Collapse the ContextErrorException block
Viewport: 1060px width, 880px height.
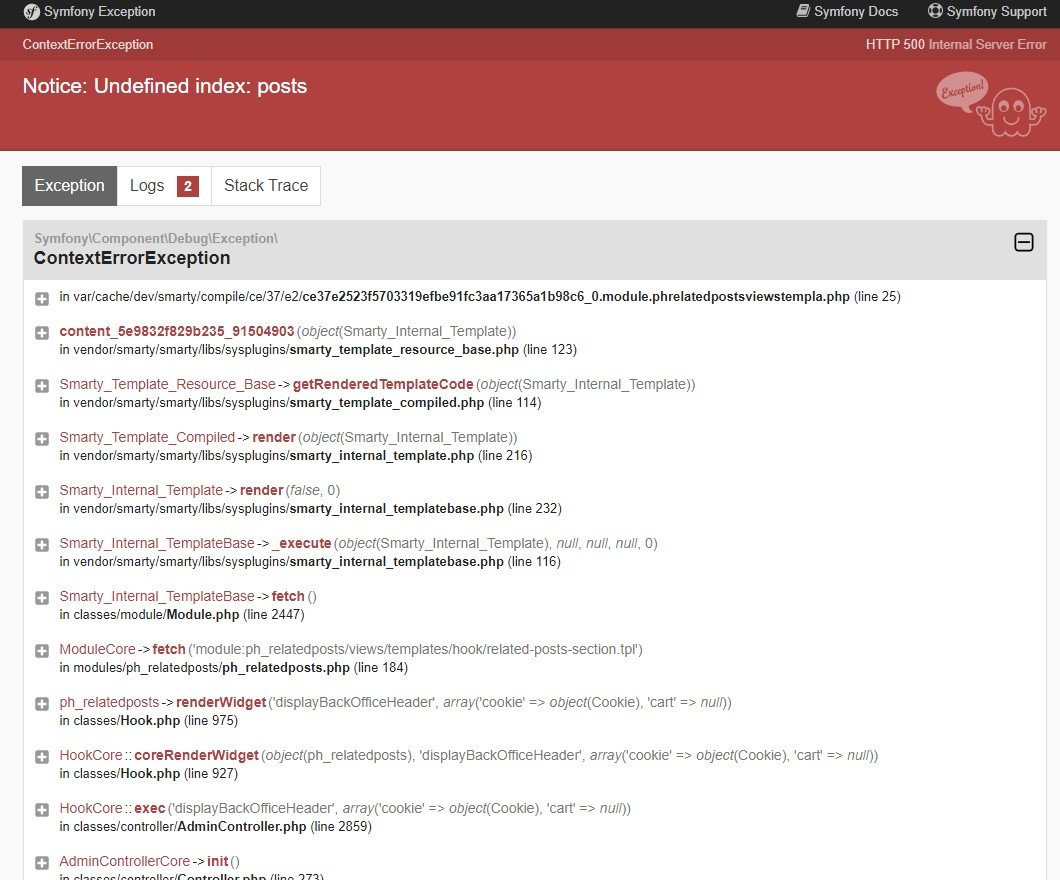tap(1023, 242)
